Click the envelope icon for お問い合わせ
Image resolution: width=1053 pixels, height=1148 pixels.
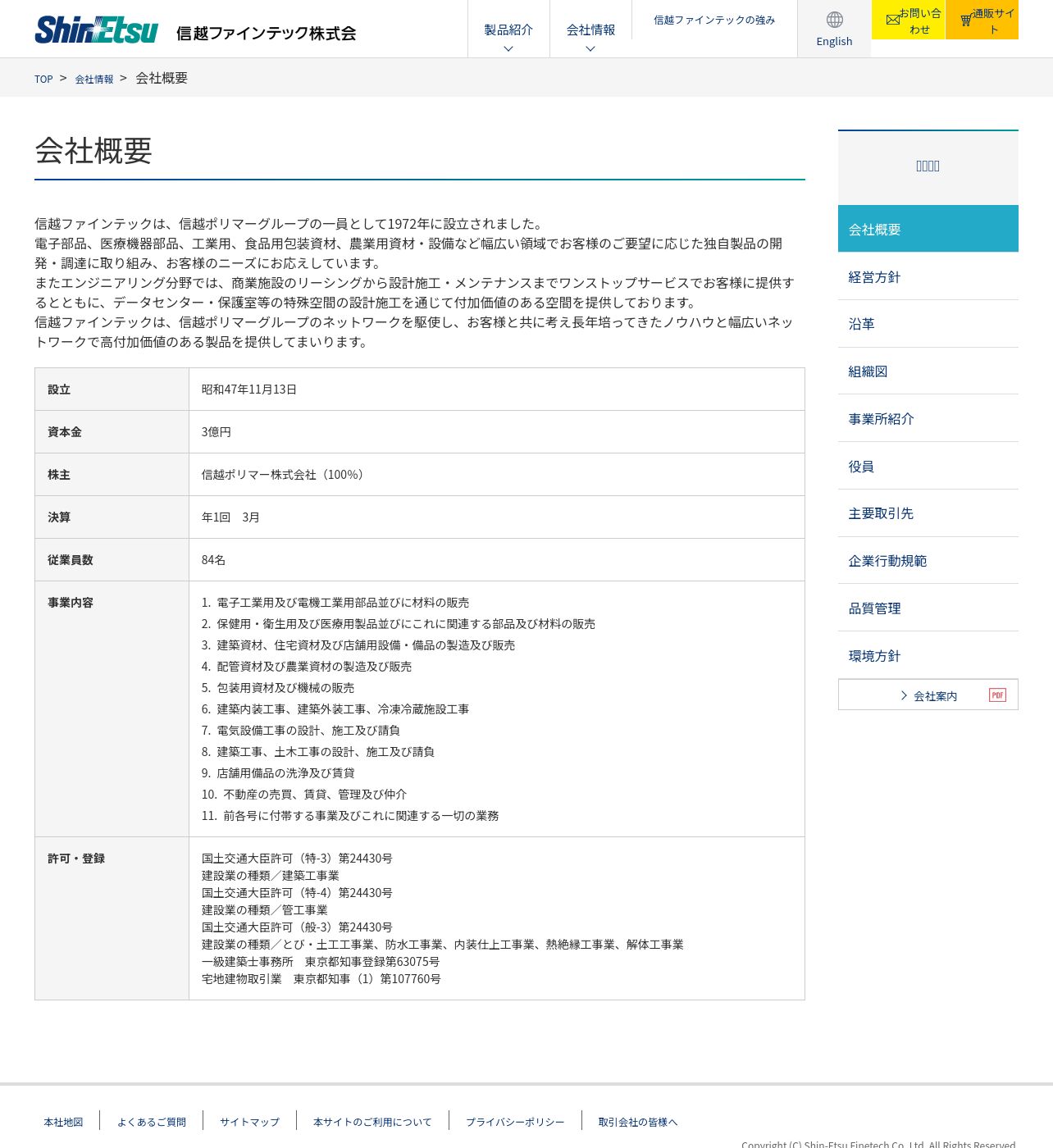point(893,20)
